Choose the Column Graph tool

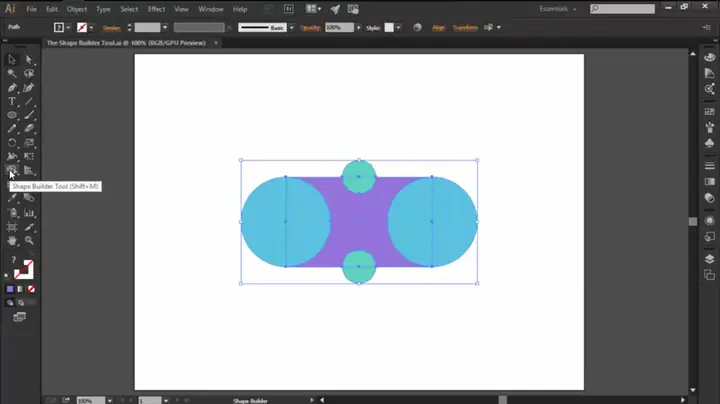click(x=29, y=213)
